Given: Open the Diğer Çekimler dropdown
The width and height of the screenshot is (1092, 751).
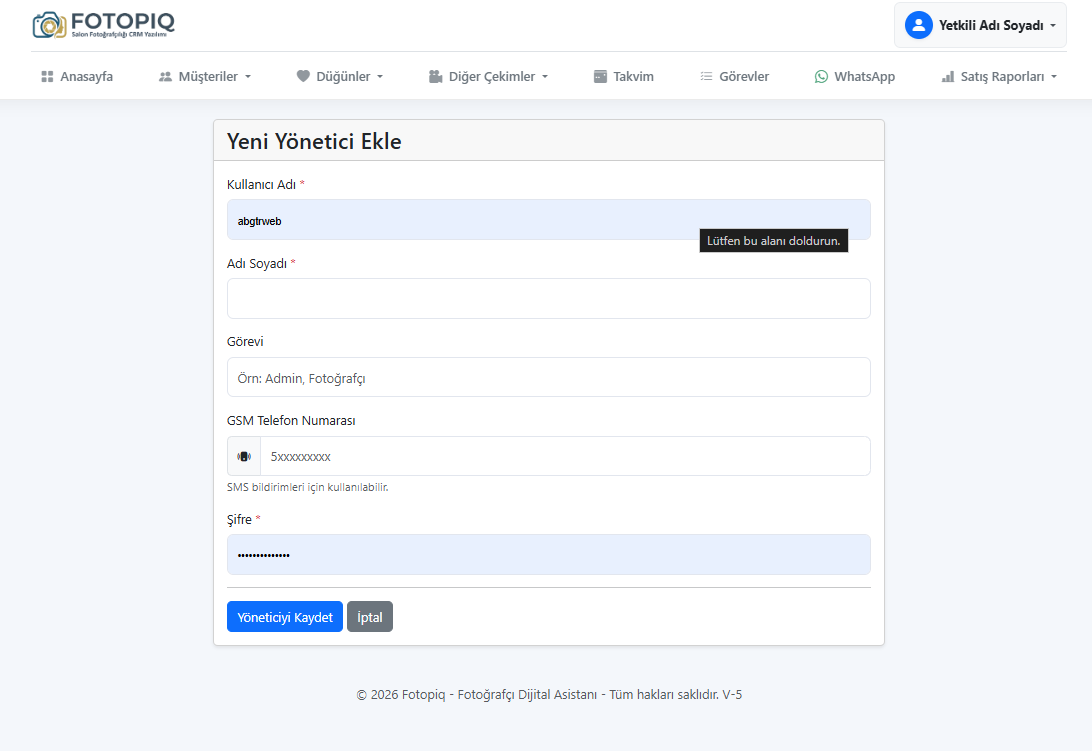Looking at the screenshot, I should coord(488,76).
